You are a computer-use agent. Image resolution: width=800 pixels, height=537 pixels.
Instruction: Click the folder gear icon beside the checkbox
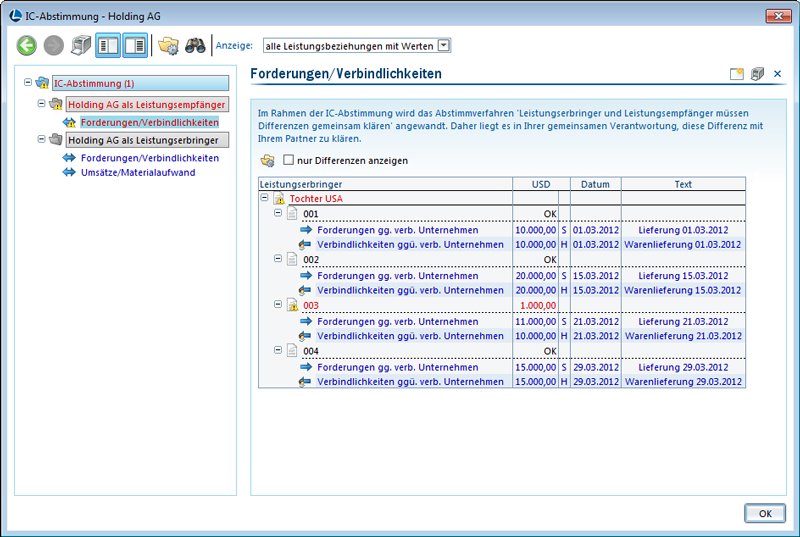267,160
